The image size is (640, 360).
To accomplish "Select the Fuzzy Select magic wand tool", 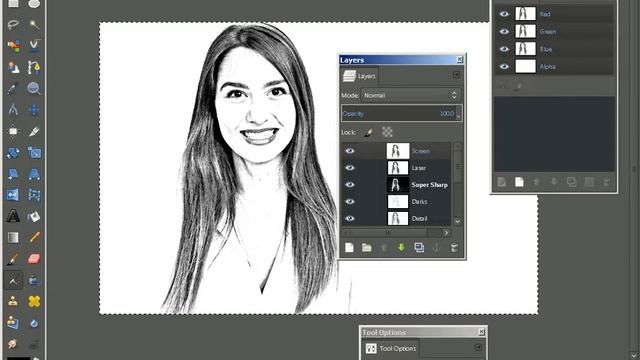I will [x=34, y=25].
